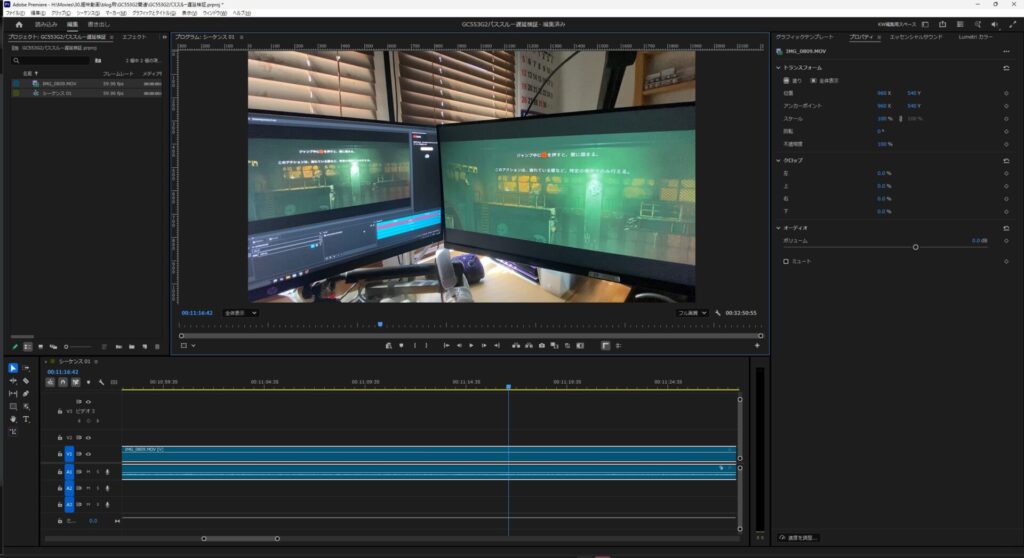The image size is (1024, 558).
Task: Select the Razor tool
Action: coord(26,381)
